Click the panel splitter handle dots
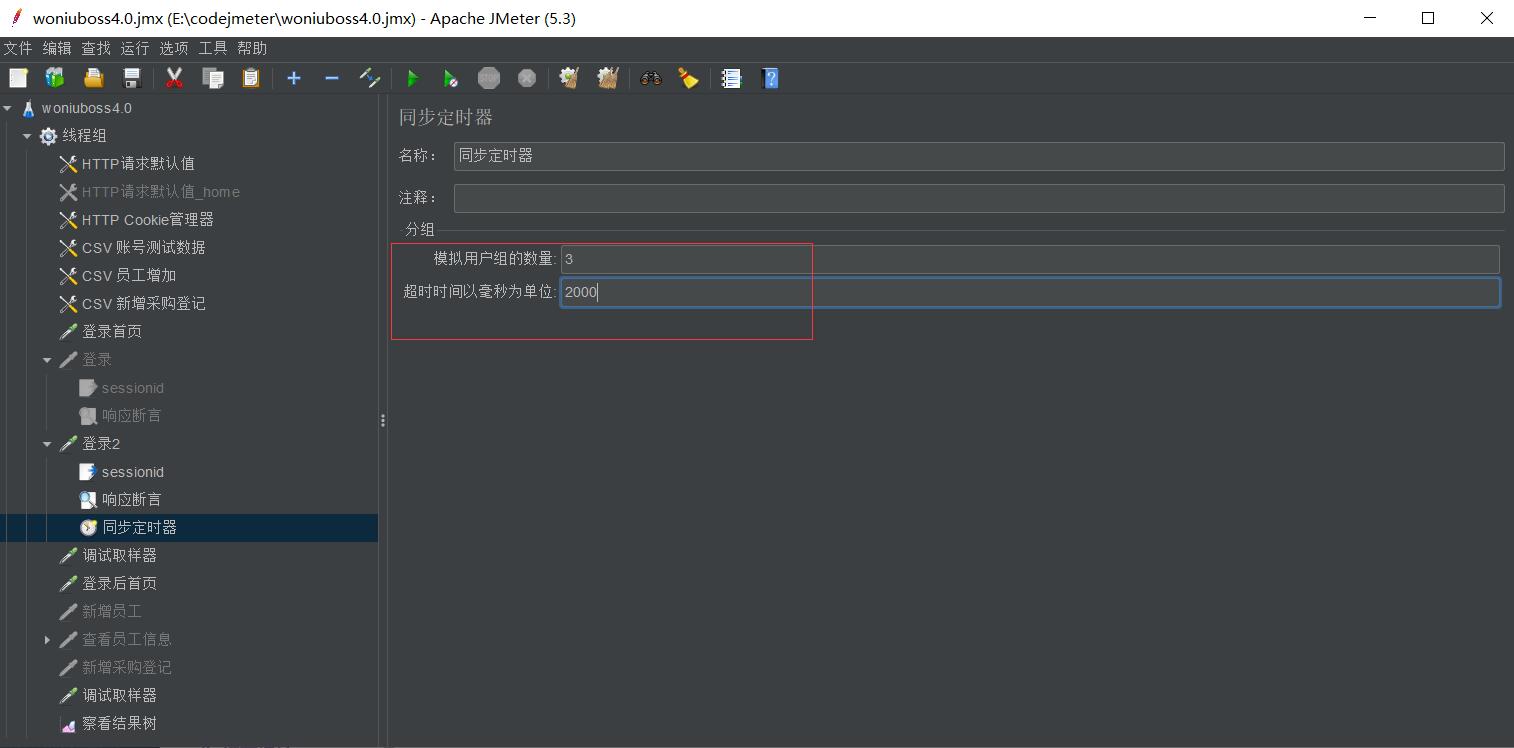1514x748 pixels. 383,421
